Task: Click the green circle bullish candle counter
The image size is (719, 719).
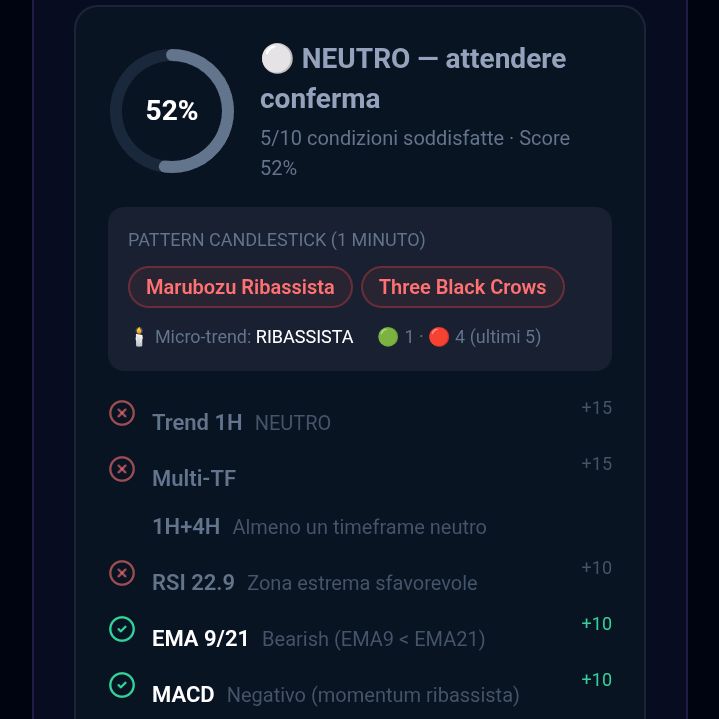Action: pyautogui.click(x=388, y=337)
